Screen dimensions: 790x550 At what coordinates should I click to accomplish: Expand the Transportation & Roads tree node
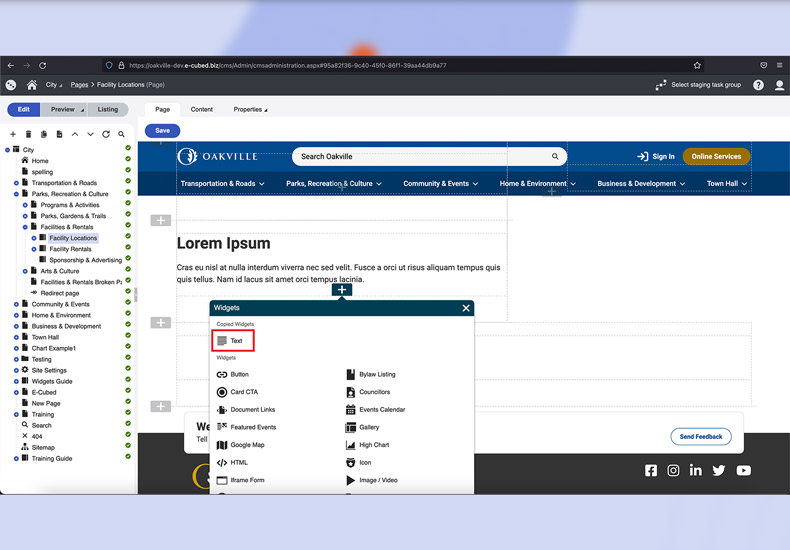[16, 183]
